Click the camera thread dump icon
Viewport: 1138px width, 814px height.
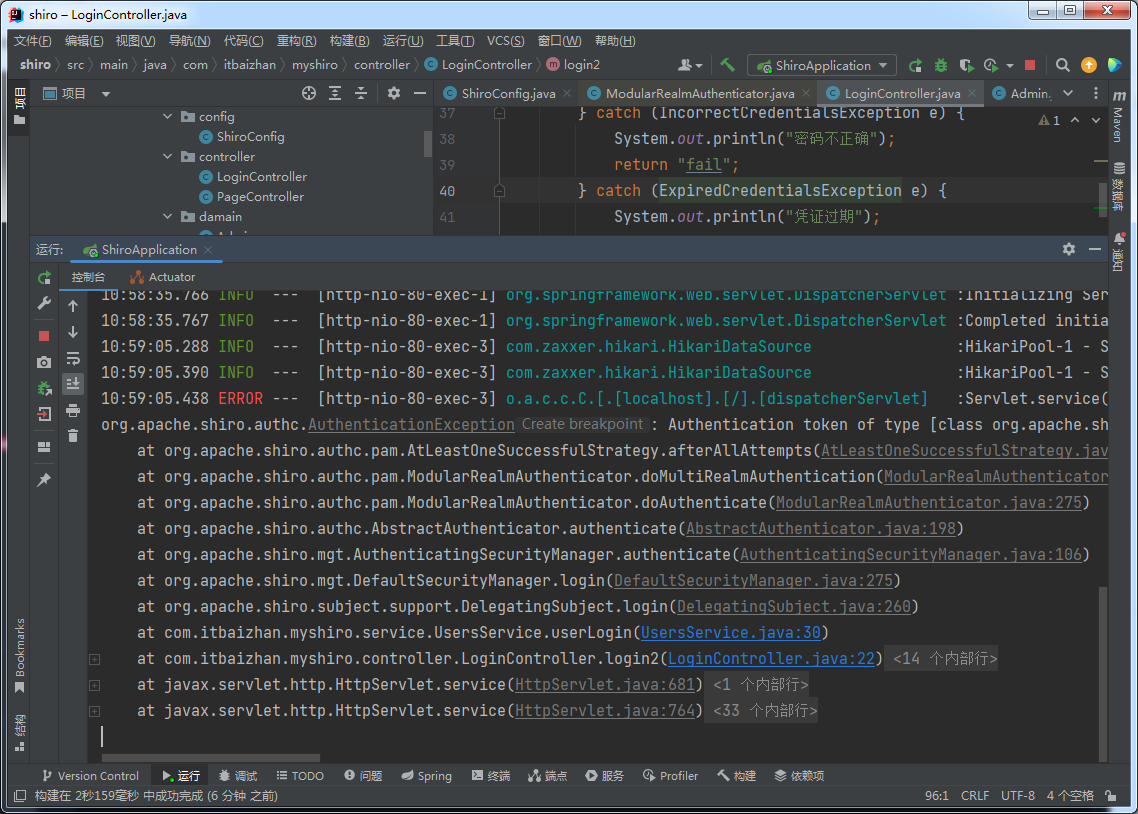[x=44, y=362]
